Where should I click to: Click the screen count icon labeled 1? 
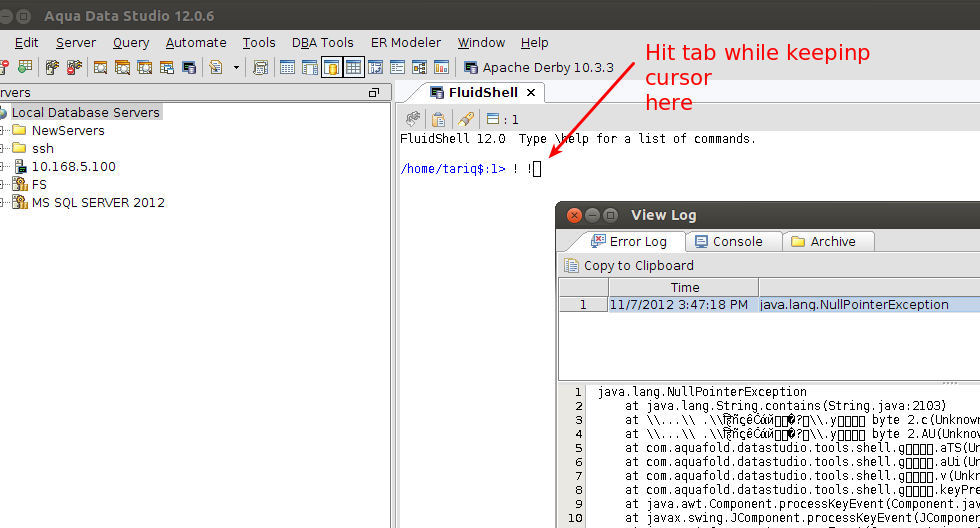point(502,119)
